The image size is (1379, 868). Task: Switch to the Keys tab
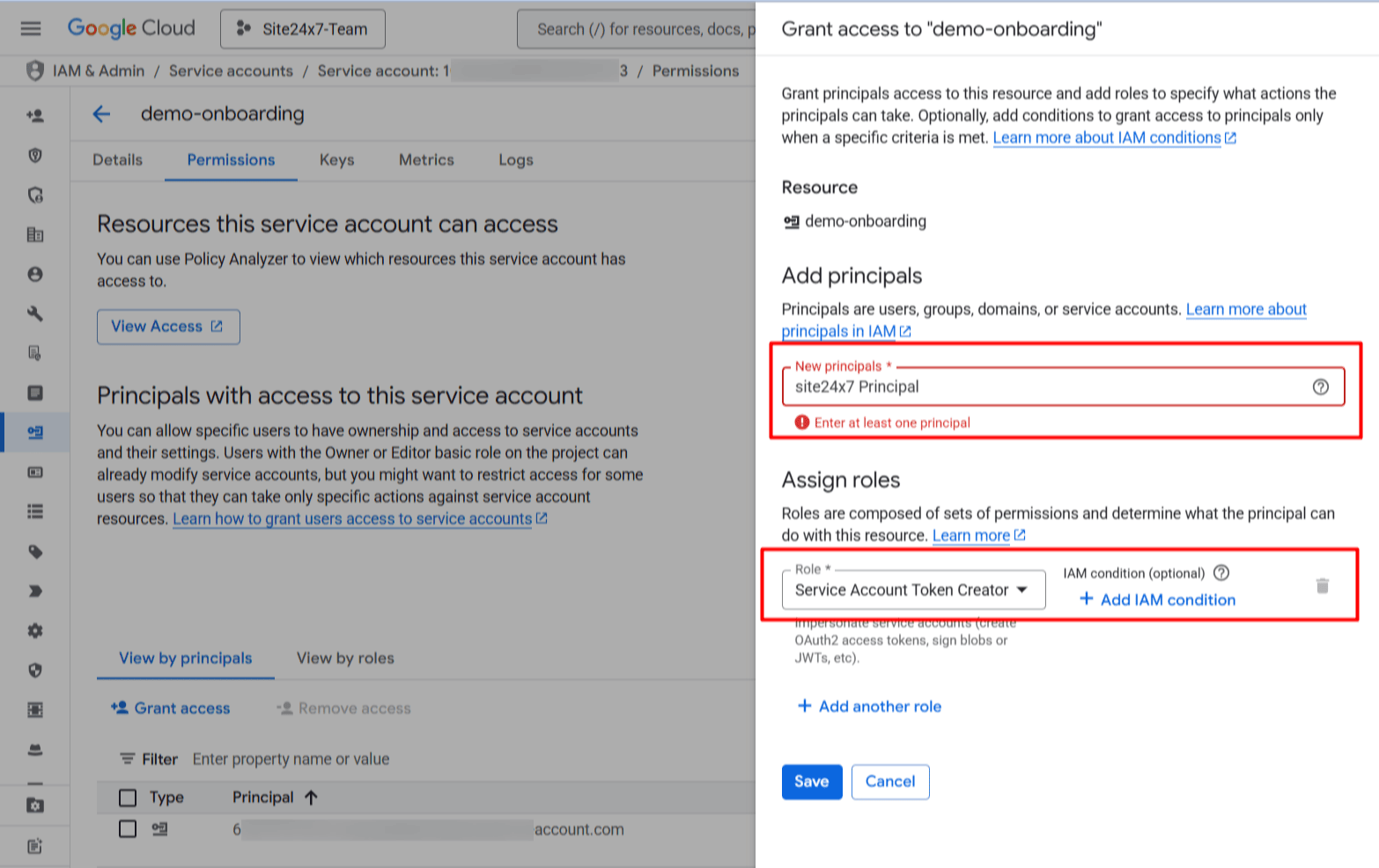[x=336, y=159]
